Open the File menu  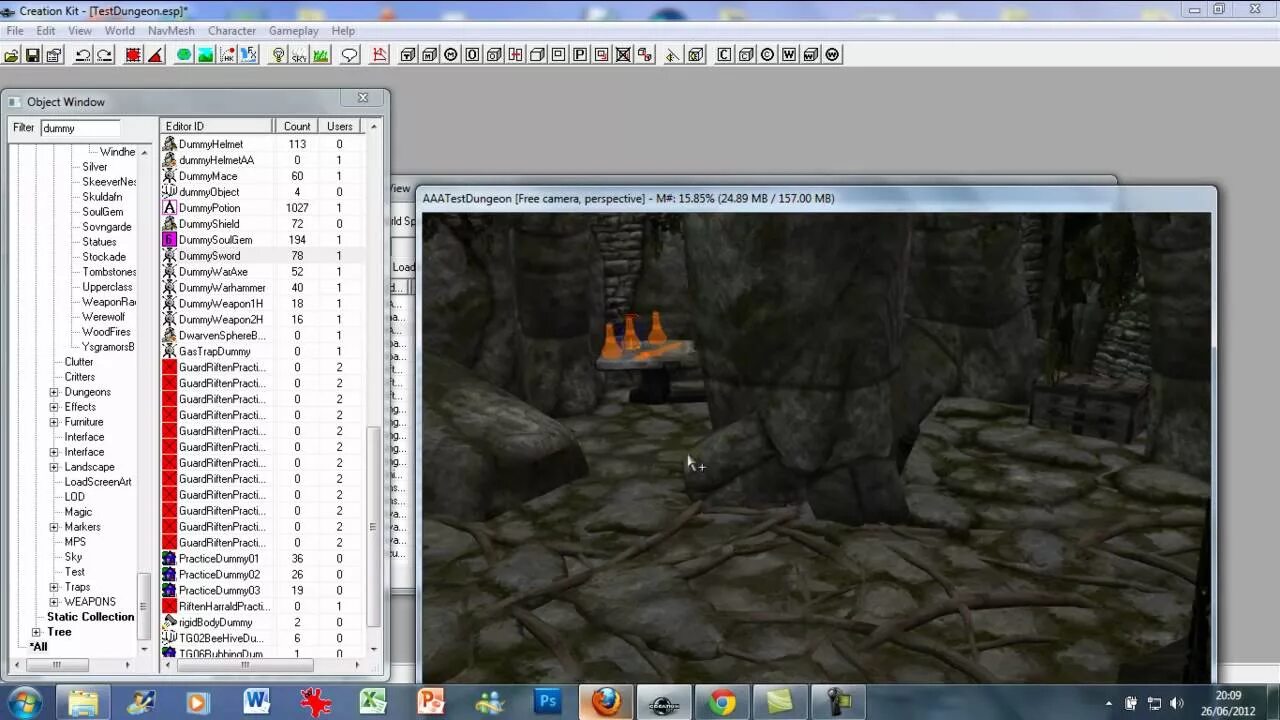coord(15,31)
